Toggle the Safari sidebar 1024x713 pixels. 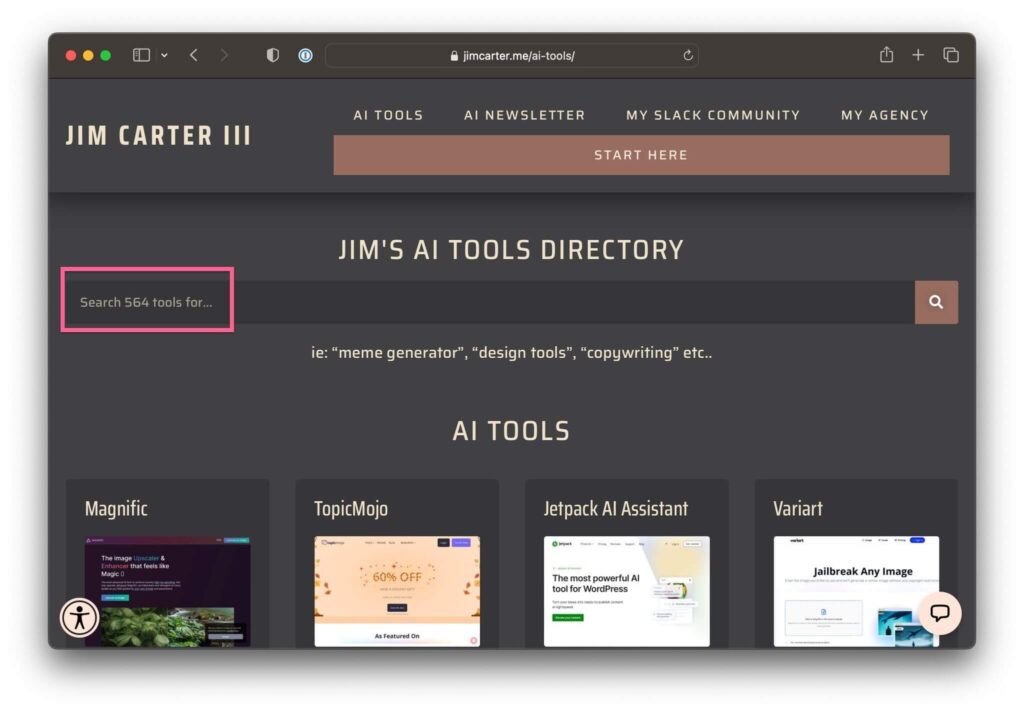[x=141, y=55]
